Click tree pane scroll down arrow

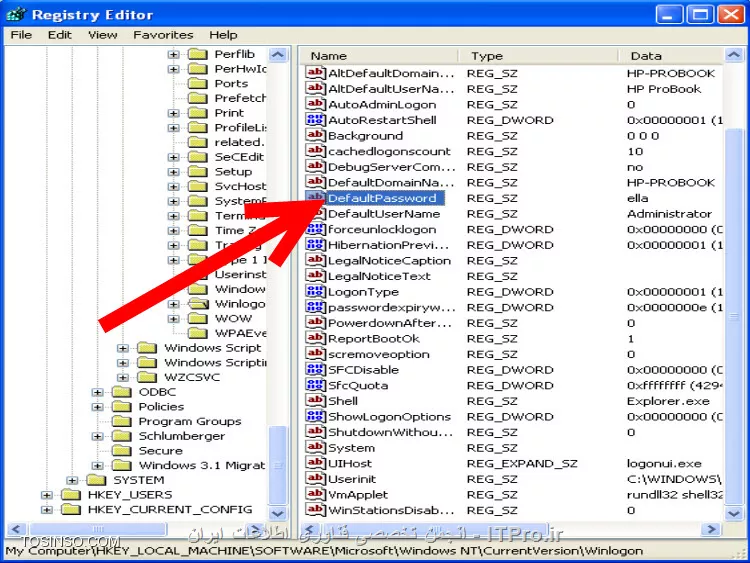[x=277, y=514]
